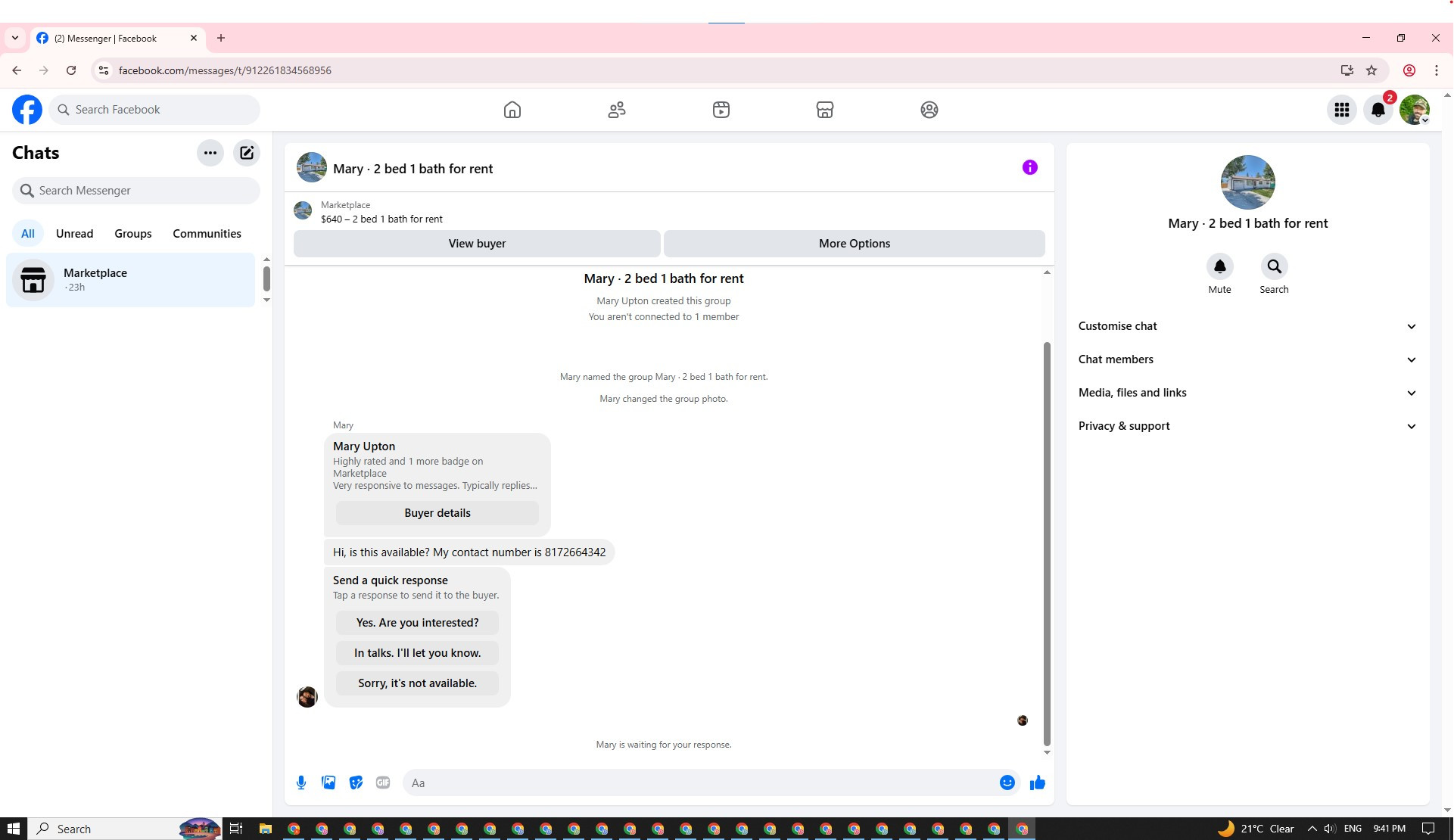
Task: Record a voice clip with microphone icon
Action: 301,782
